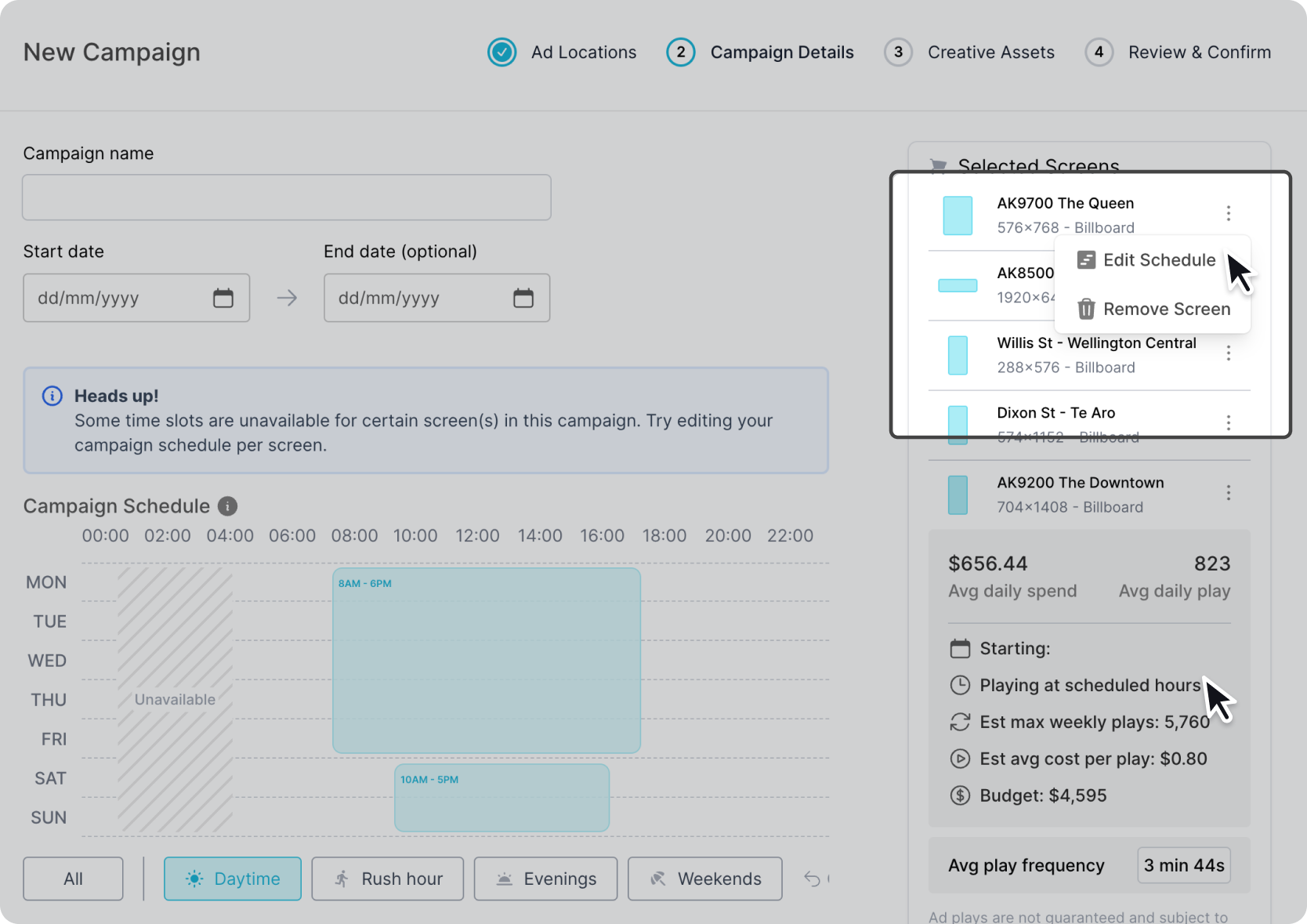
Task: Click the step 4 number circle
Action: [1099, 53]
